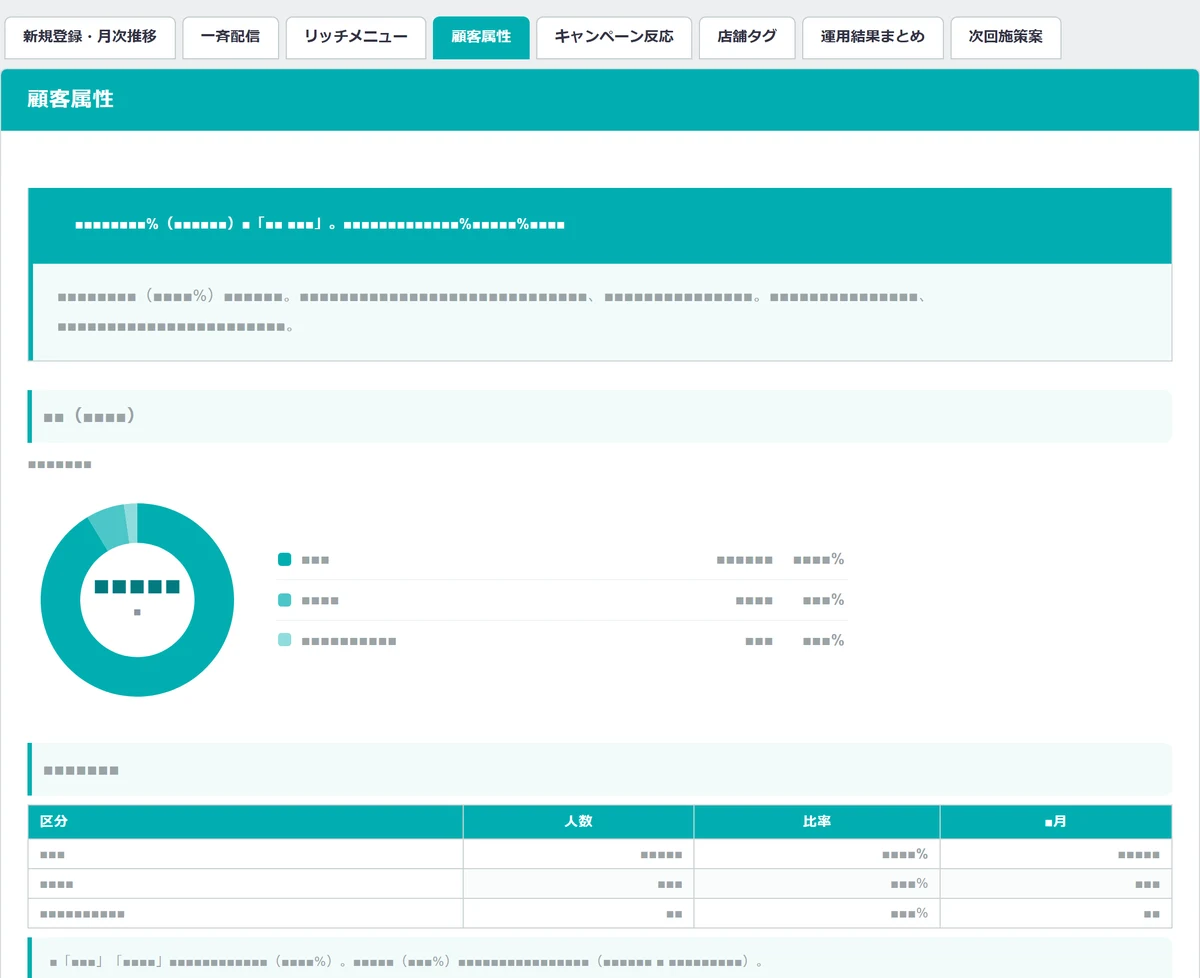Select the リッチメニュー tab
Screen dimensions: 1200x978
click(x=356, y=37)
